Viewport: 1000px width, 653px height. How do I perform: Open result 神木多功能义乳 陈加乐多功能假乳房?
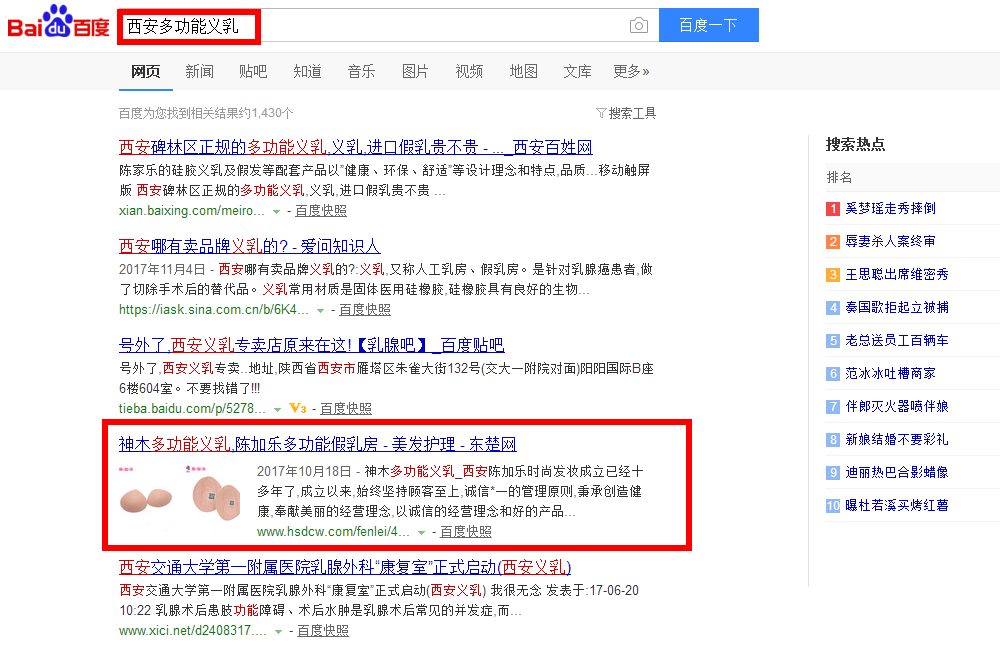(x=318, y=444)
